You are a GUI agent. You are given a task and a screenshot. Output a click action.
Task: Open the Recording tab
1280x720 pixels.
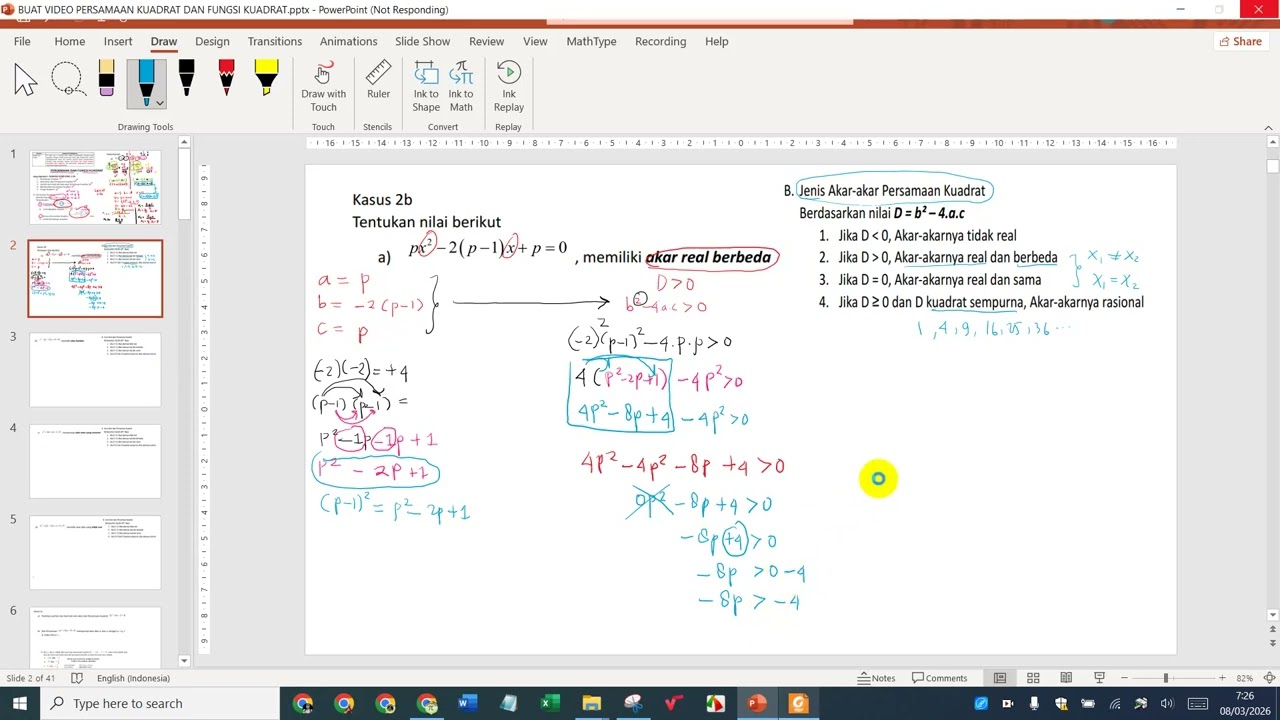coord(660,41)
